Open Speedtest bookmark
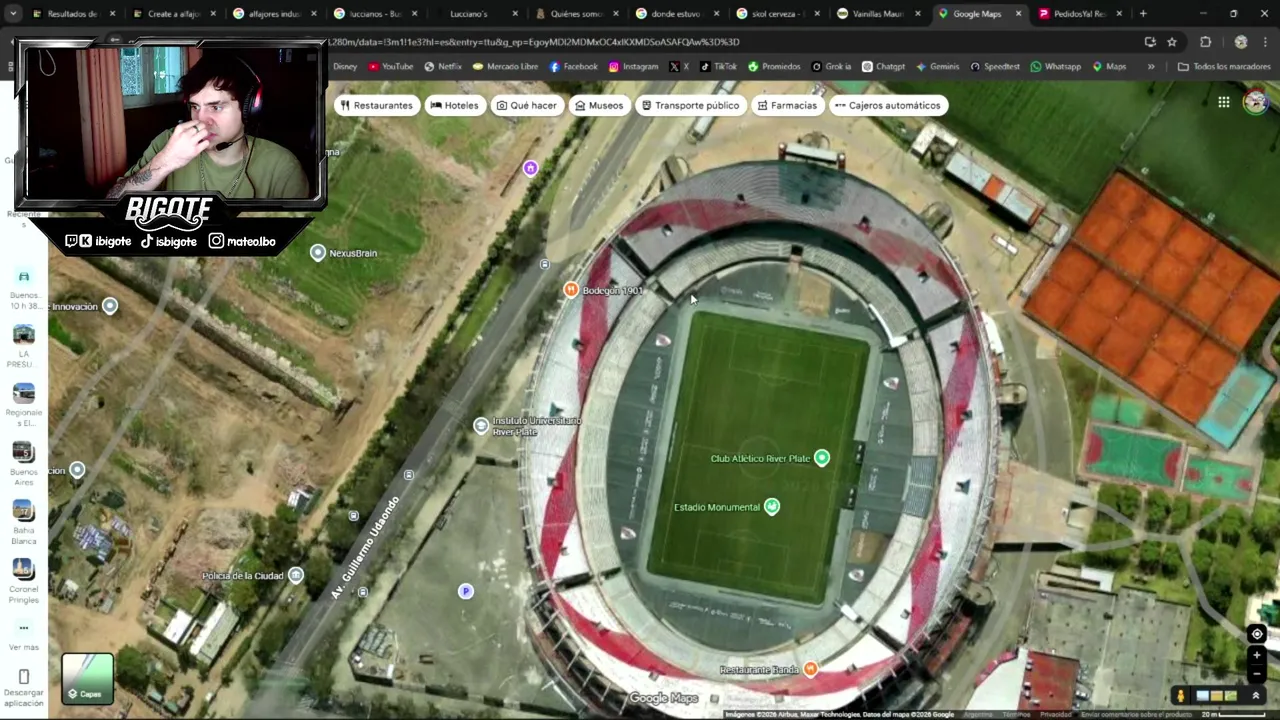The width and height of the screenshot is (1280, 720). (995, 67)
